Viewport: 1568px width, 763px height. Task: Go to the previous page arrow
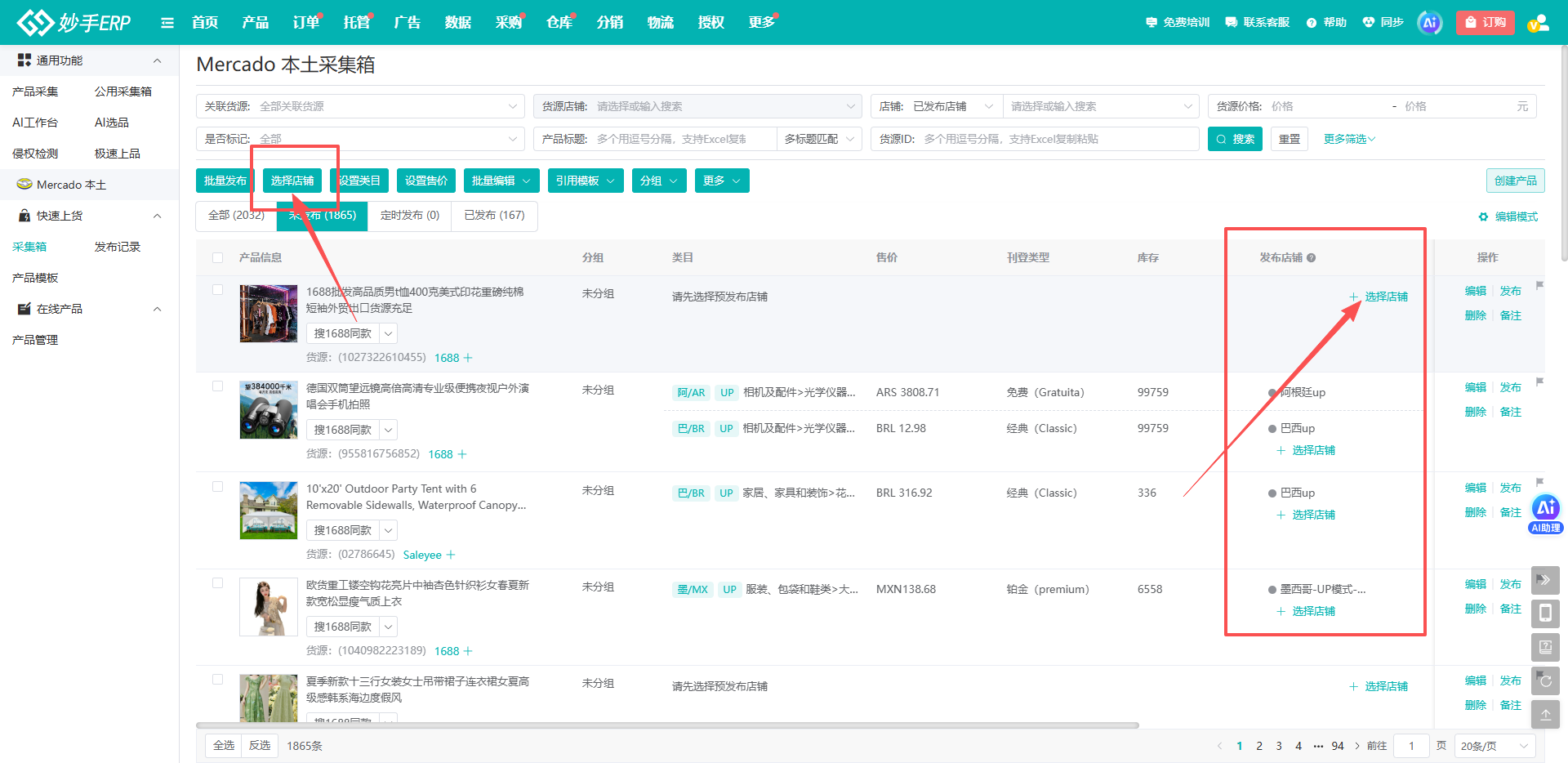(x=1220, y=746)
